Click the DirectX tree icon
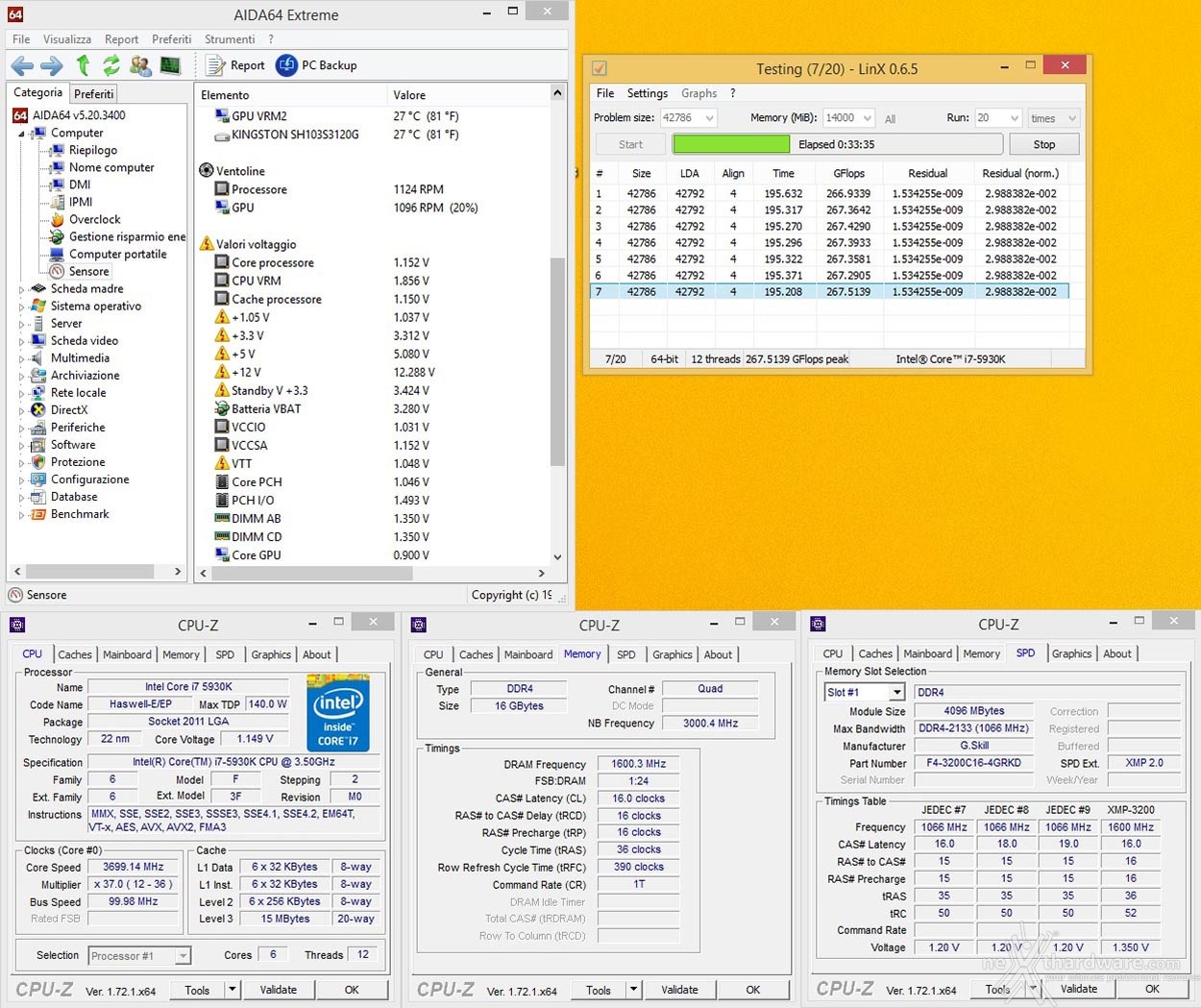This screenshot has height=1008, width=1201. (x=38, y=409)
